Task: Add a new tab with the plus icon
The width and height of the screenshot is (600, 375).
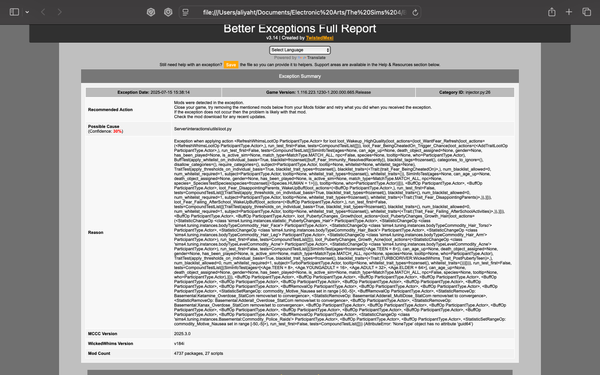Action: (569, 12)
